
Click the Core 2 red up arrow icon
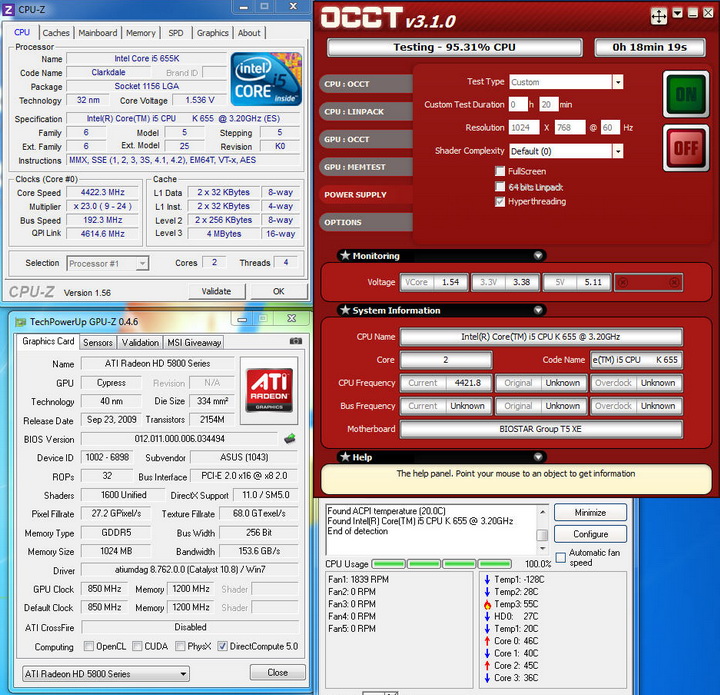click(487, 666)
